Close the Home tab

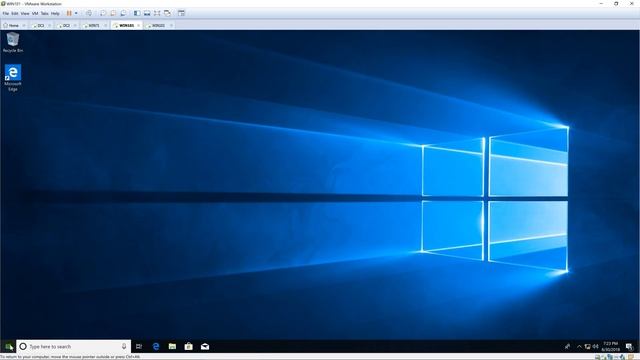(24, 25)
